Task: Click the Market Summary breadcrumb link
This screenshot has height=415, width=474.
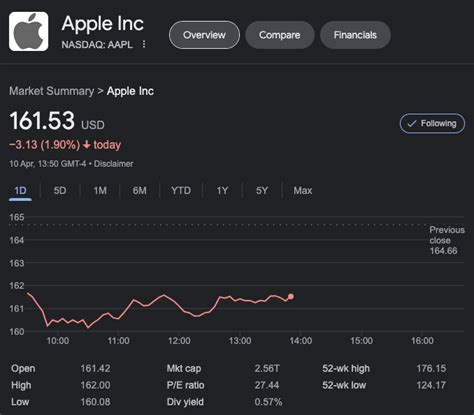Action: coord(52,91)
